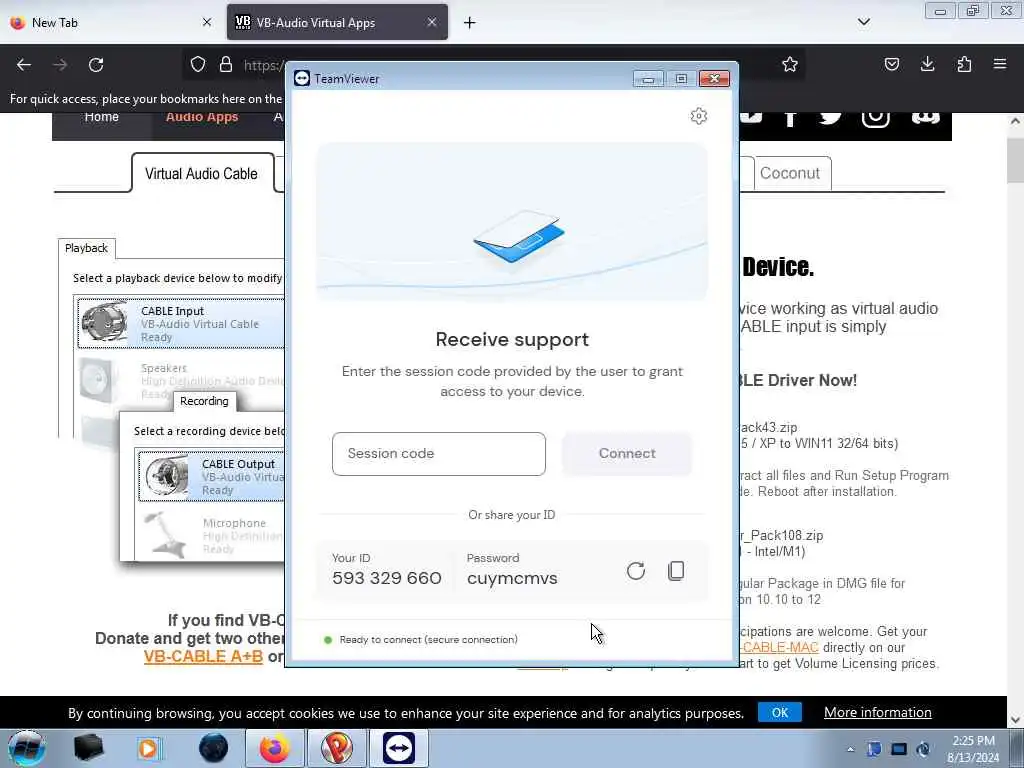The height and width of the screenshot is (768, 1024).
Task: Open the Audio Apps menu item
Action: click(x=201, y=119)
